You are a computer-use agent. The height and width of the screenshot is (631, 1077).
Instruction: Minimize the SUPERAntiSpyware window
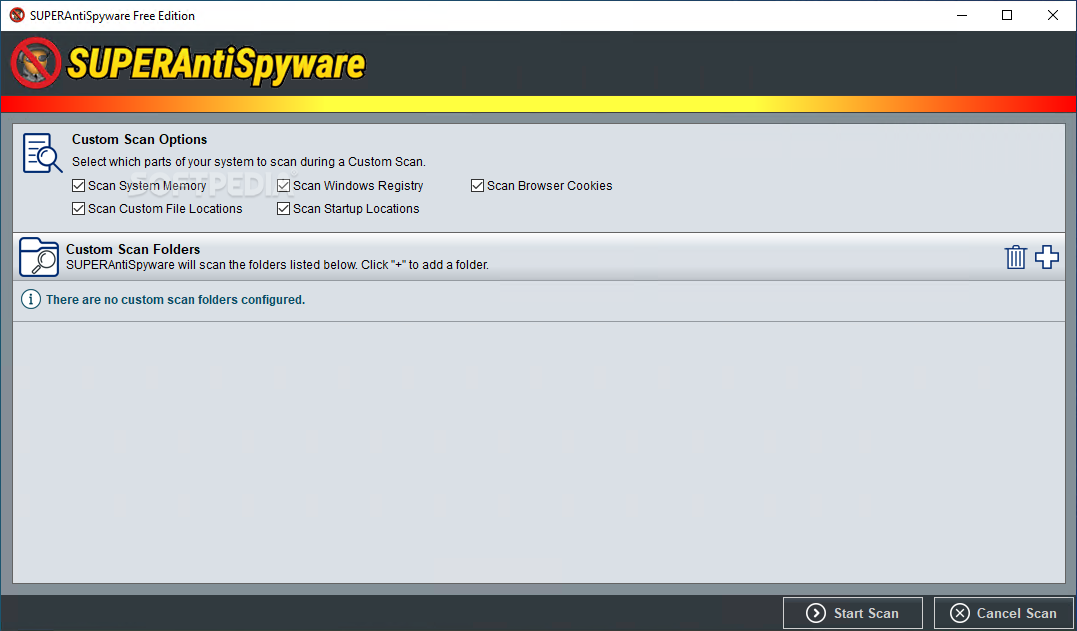(x=962, y=15)
